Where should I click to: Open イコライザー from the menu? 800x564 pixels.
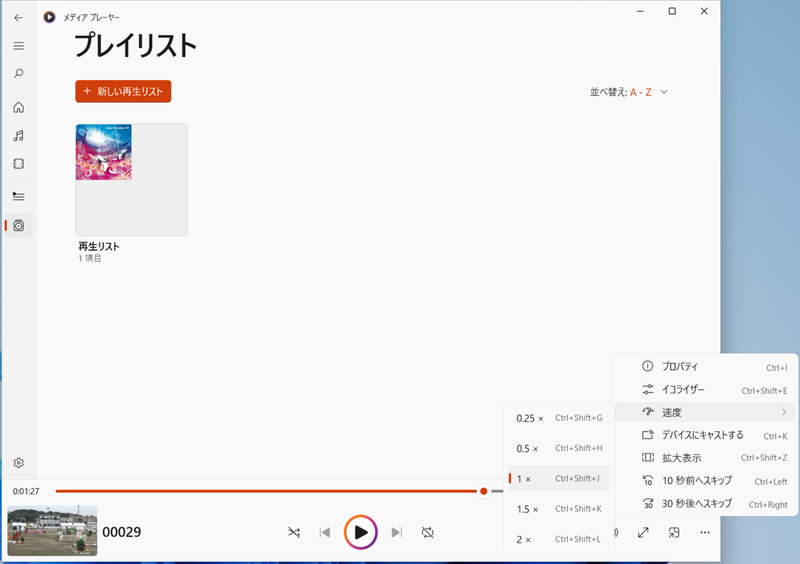click(706, 390)
